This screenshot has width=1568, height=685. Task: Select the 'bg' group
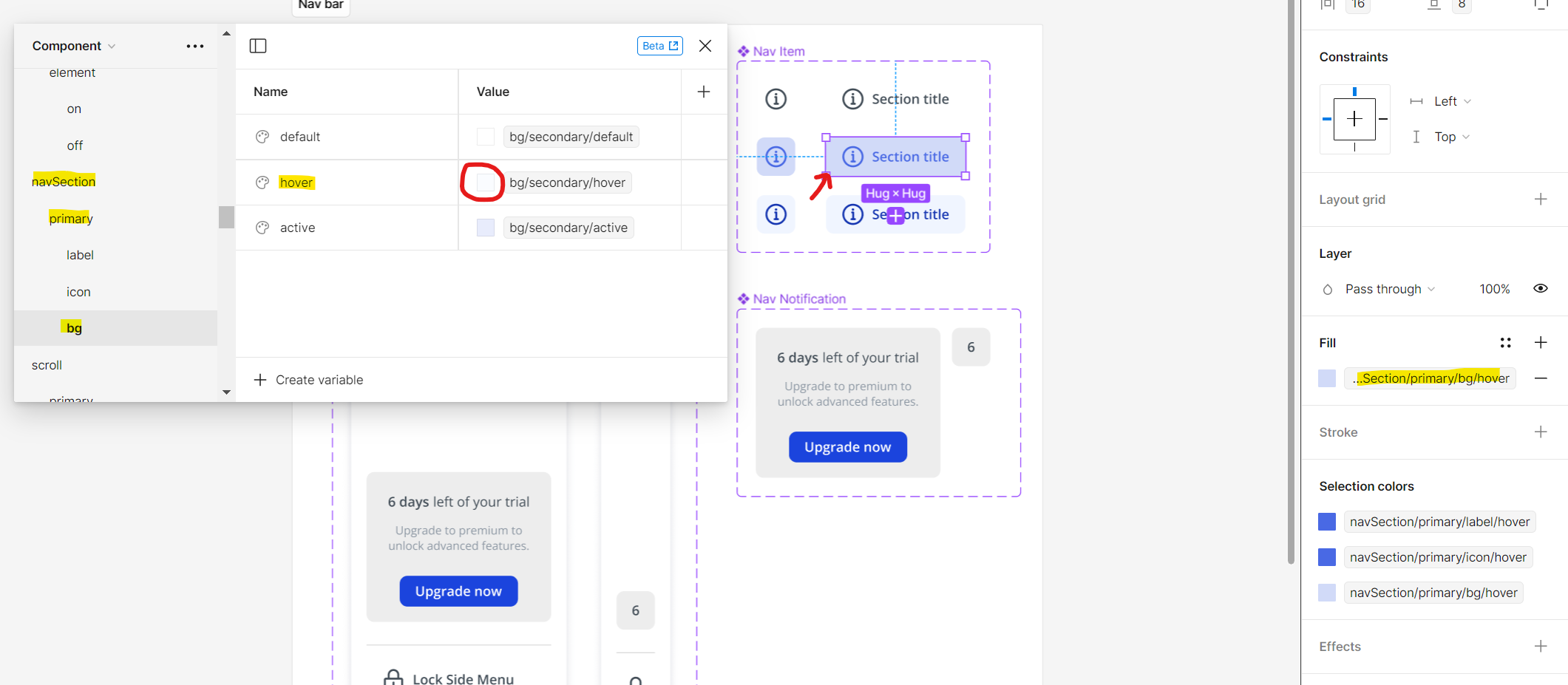click(x=74, y=328)
